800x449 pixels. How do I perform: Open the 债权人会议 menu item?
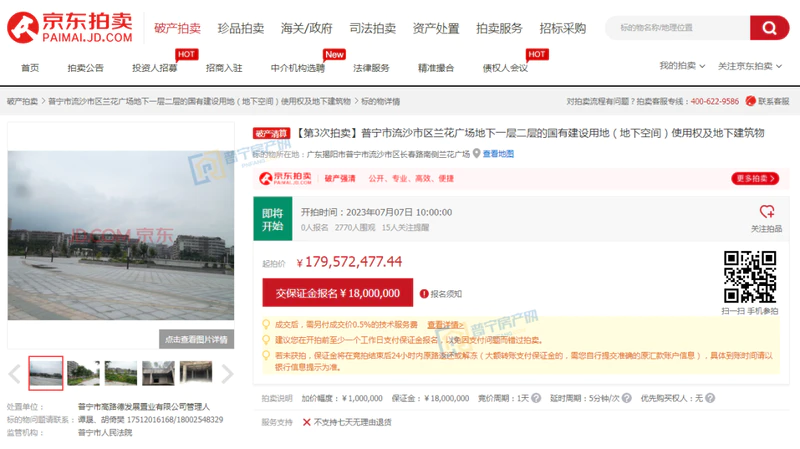505,68
